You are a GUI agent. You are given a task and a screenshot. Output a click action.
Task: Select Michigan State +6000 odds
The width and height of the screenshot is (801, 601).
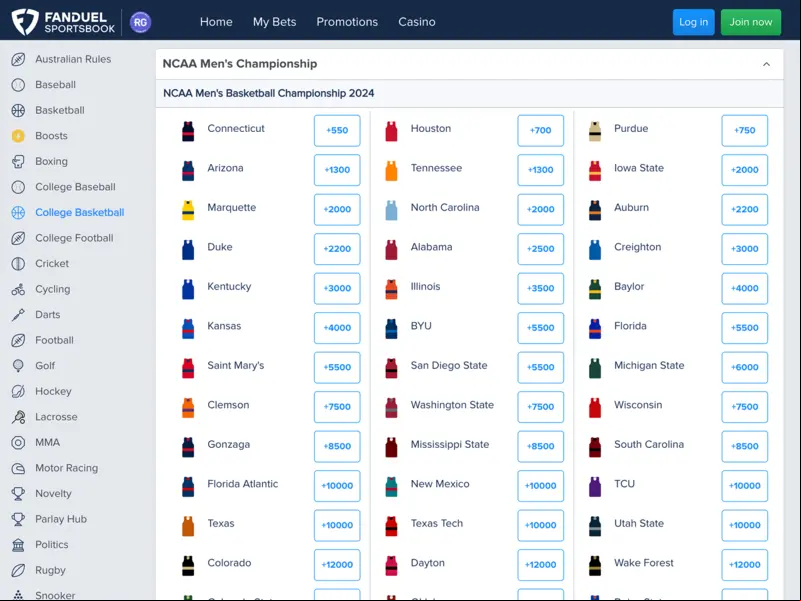[744, 367]
